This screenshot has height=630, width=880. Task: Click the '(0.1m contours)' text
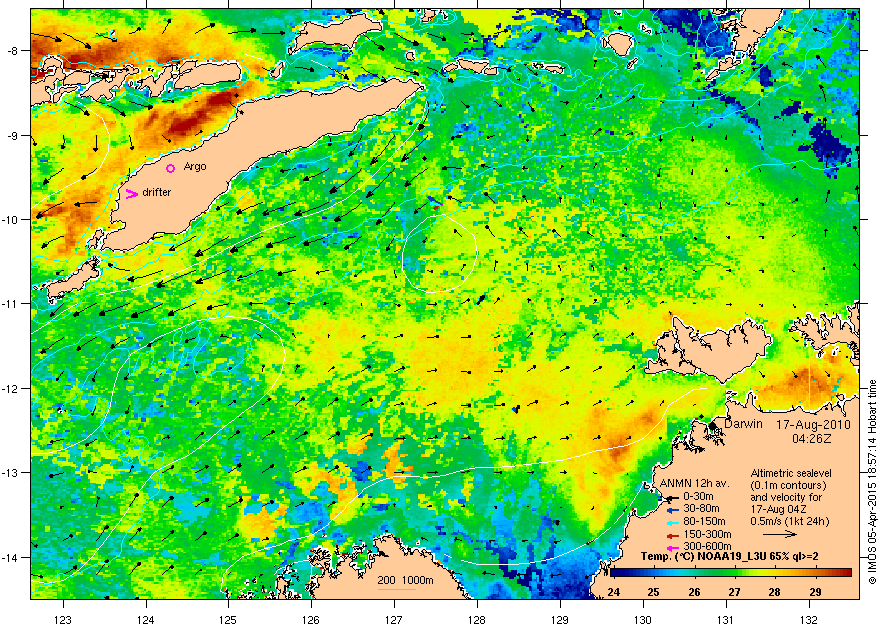(789, 485)
